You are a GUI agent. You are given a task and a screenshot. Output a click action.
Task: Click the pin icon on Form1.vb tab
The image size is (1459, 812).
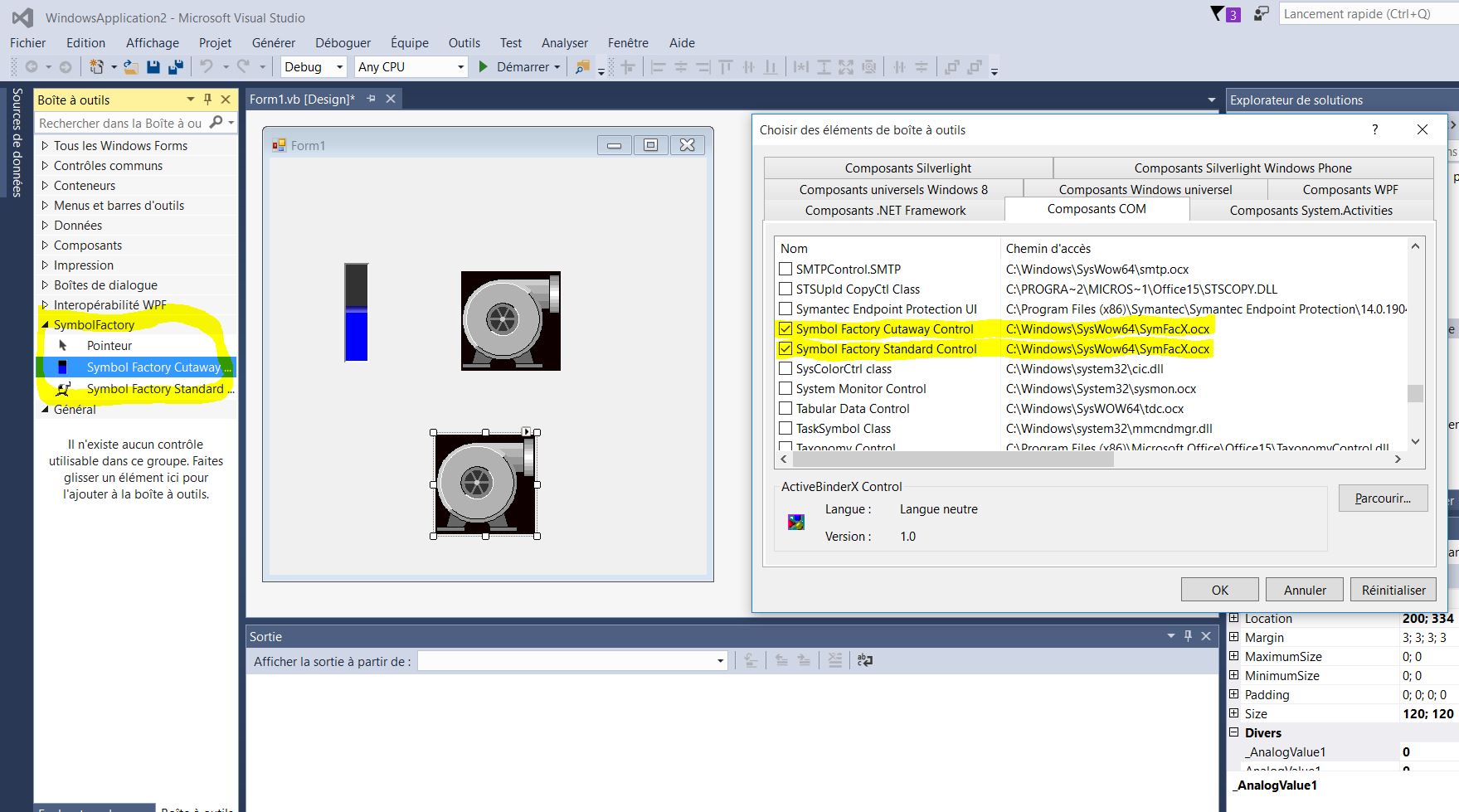click(x=371, y=99)
